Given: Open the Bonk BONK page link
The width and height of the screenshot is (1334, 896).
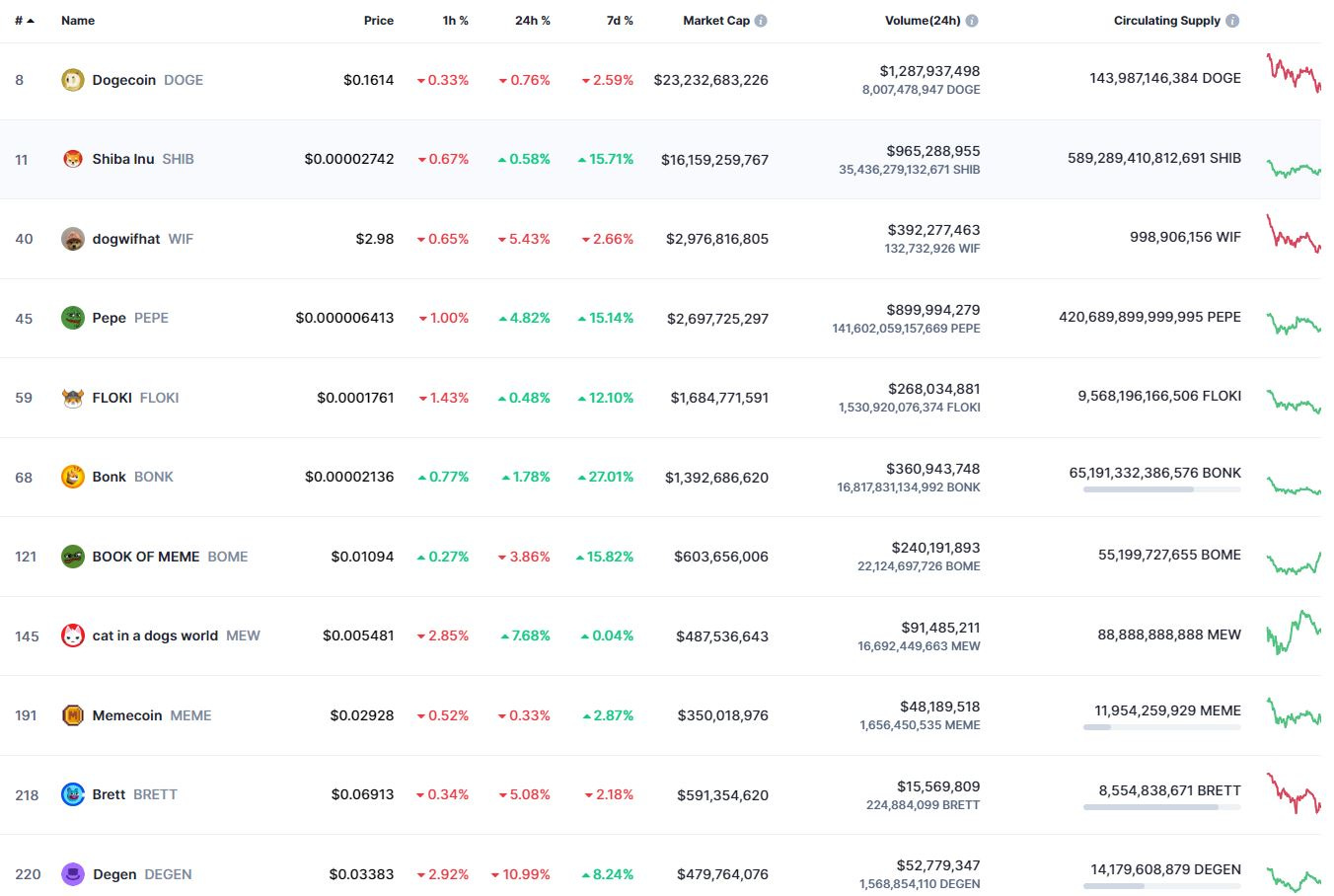Looking at the screenshot, I should point(133,477).
